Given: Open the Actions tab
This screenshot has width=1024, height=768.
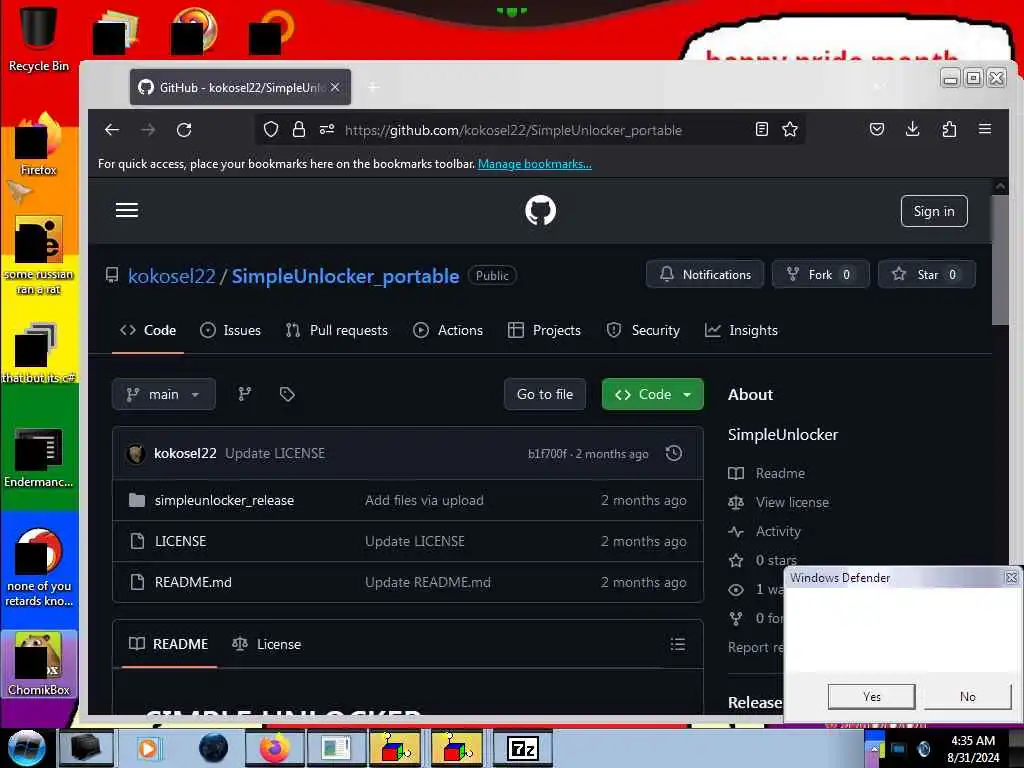Looking at the screenshot, I should pyautogui.click(x=448, y=330).
